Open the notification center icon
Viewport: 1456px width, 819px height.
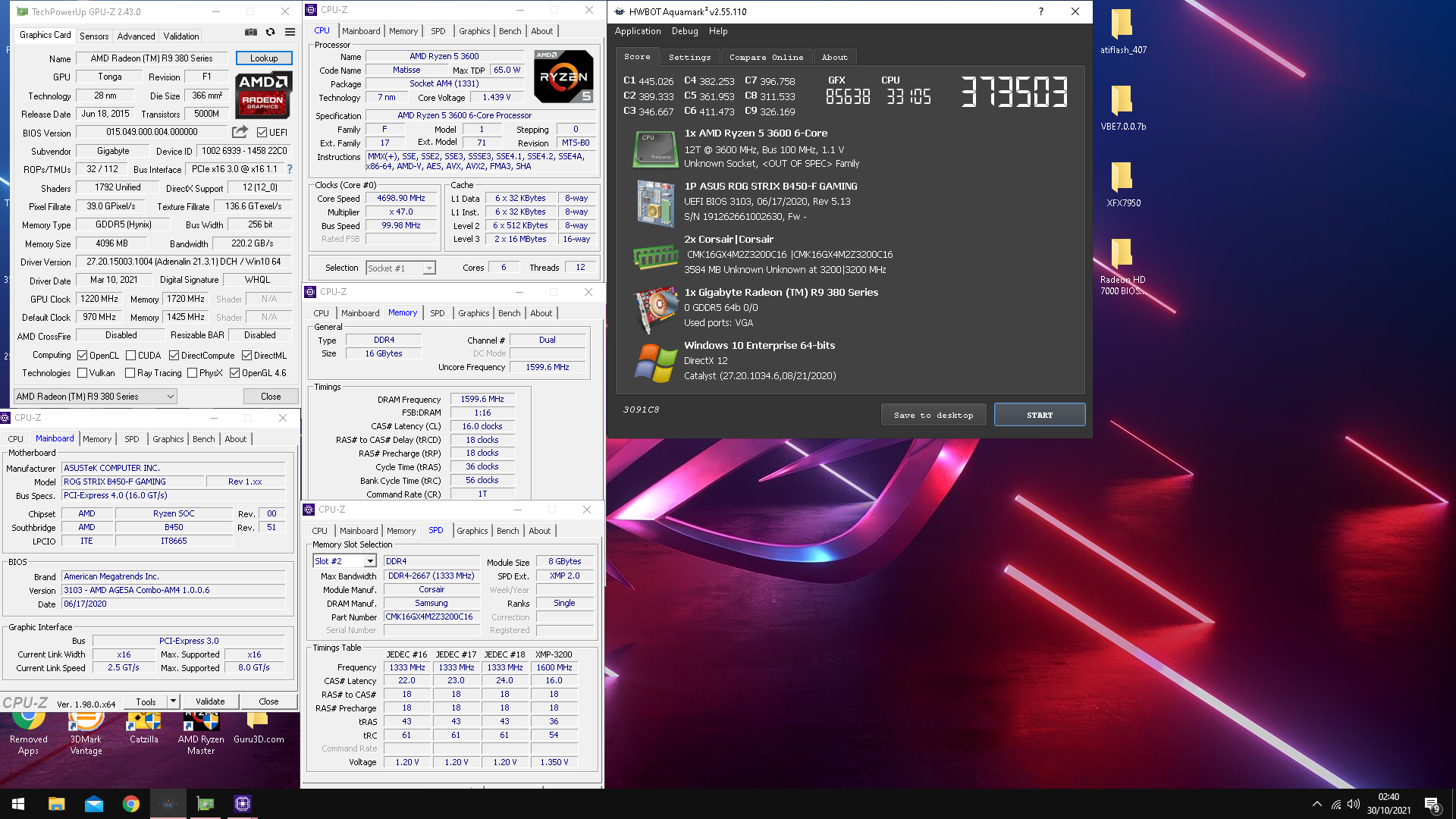pos(1432,805)
